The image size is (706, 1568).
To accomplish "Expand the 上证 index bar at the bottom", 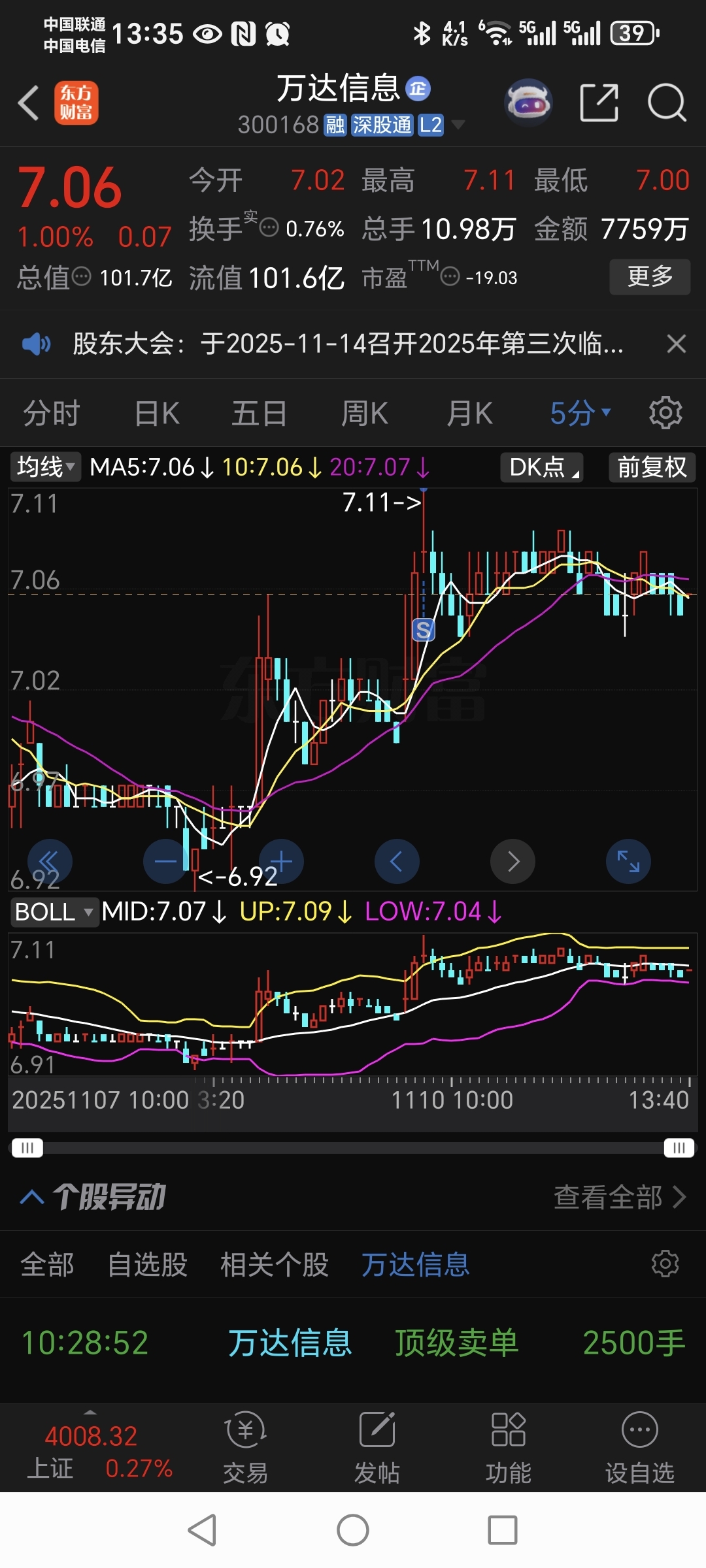I will pyautogui.click(x=91, y=1412).
